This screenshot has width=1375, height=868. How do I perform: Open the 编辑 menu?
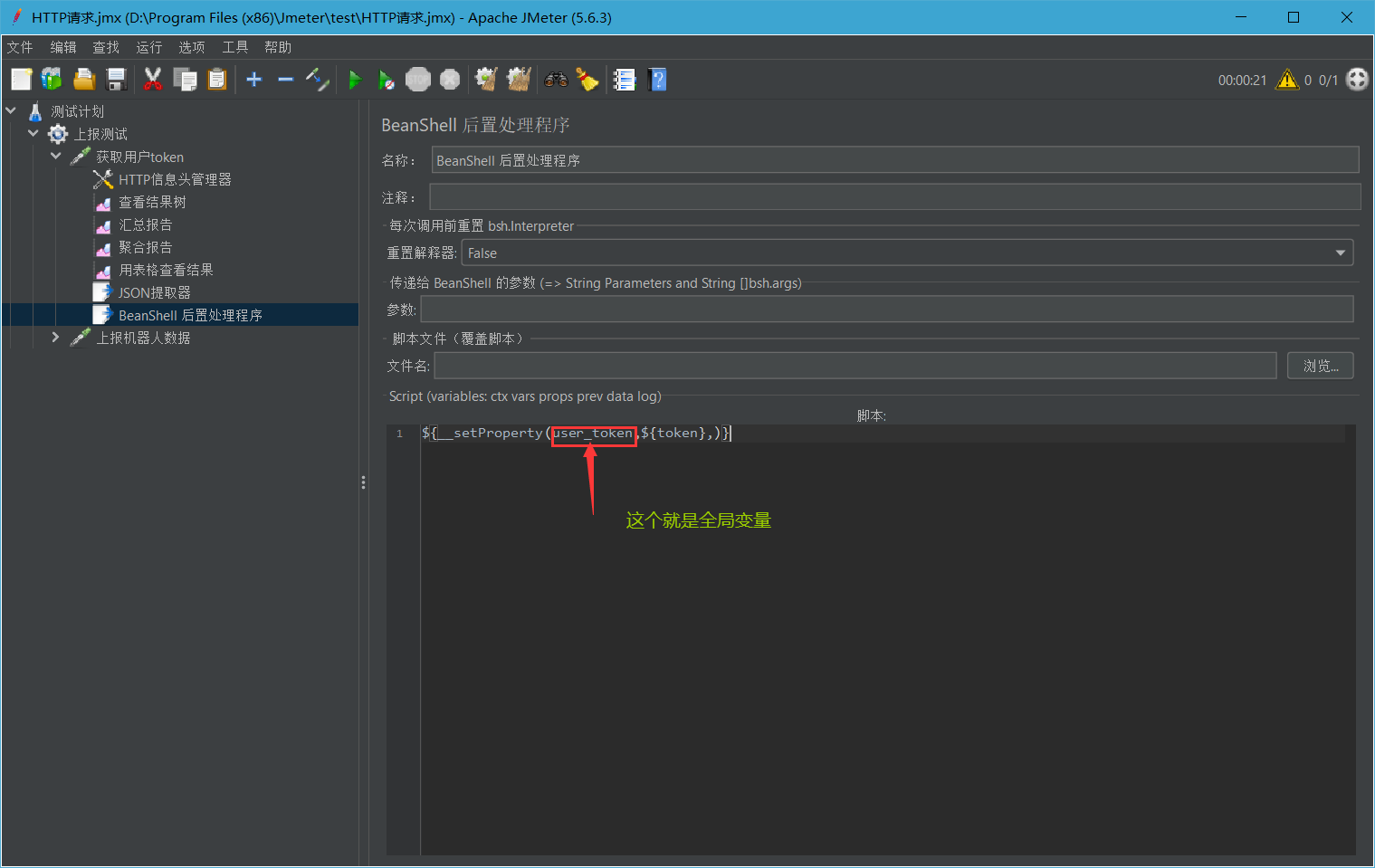(x=63, y=47)
